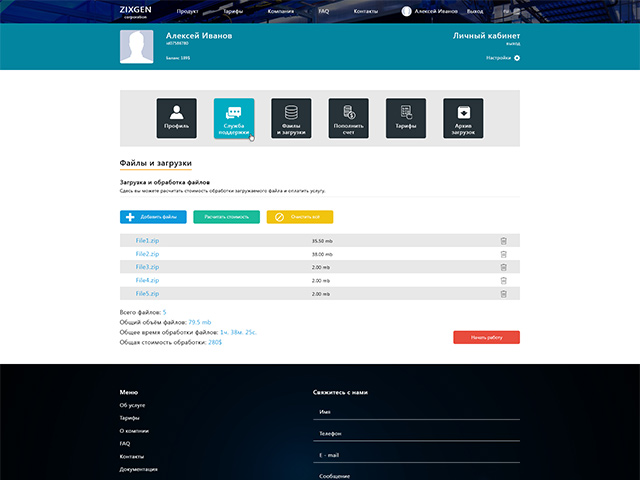Open the Компания menu item

point(281,11)
